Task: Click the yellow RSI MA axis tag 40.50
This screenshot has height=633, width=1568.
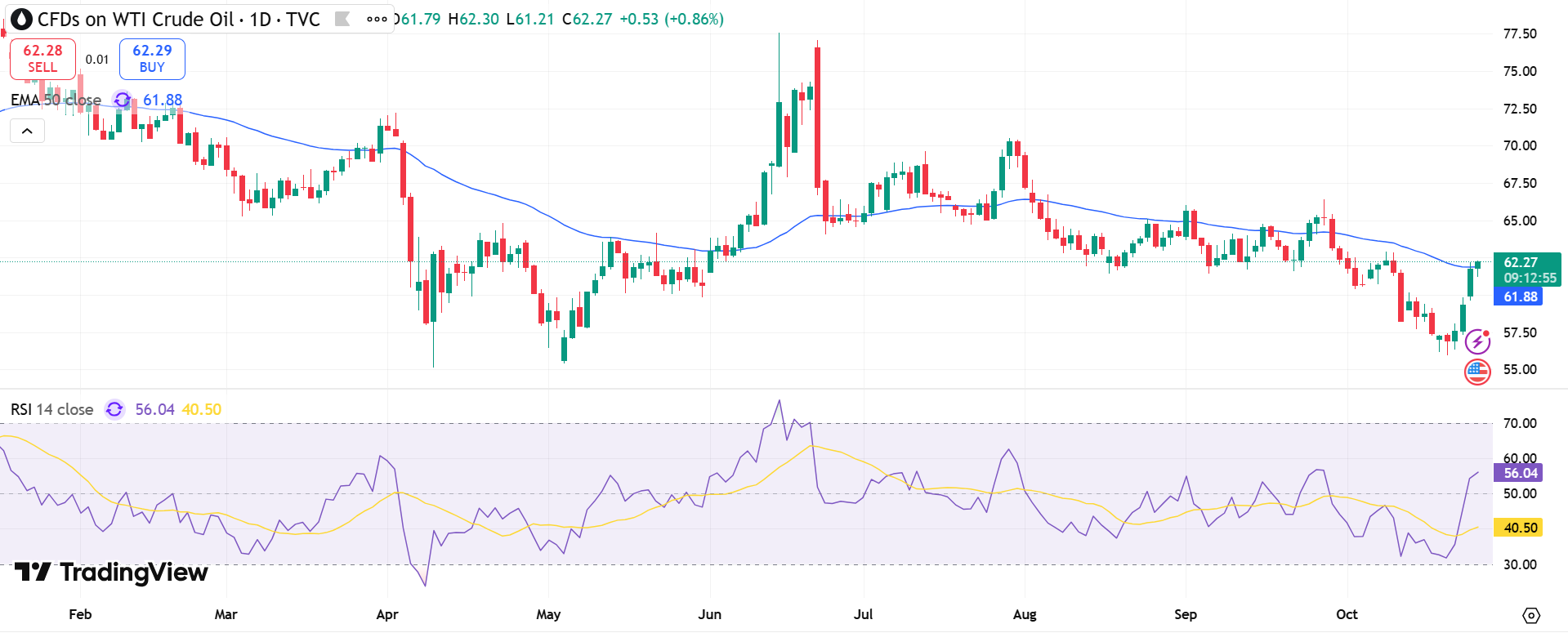Action: click(x=1518, y=528)
